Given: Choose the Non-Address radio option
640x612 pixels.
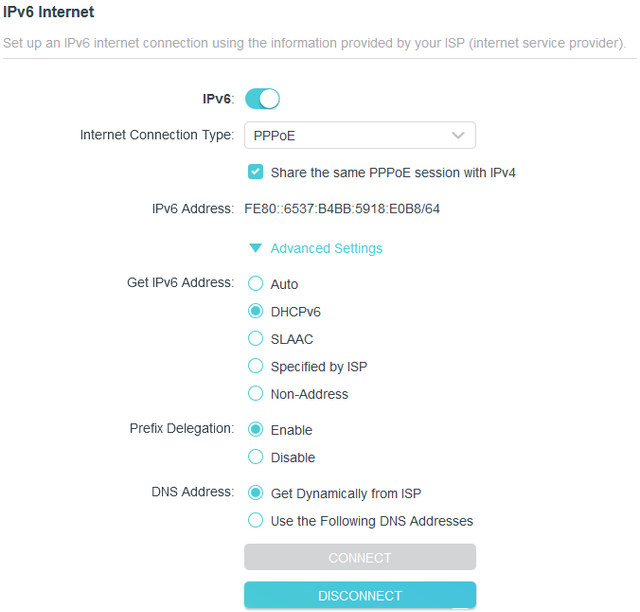Looking at the screenshot, I should pyautogui.click(x=256, y=394).
